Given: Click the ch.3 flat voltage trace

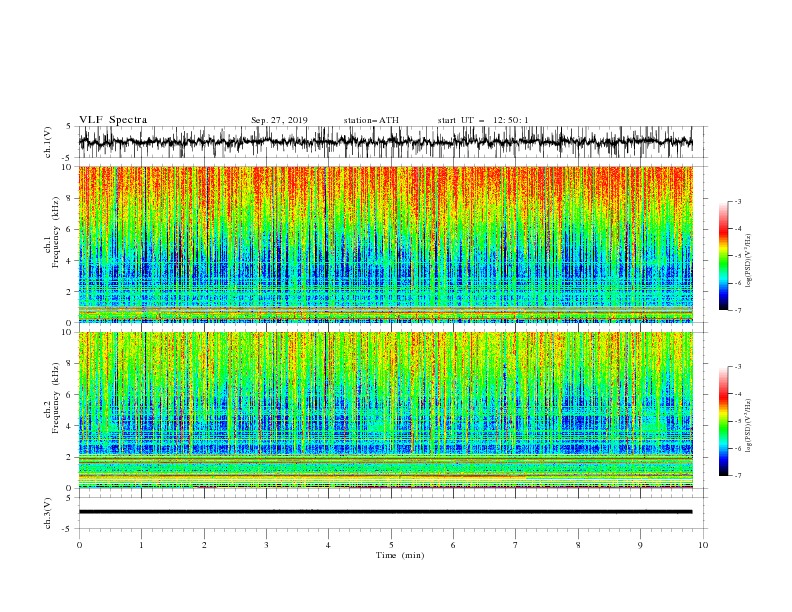Looking at the screenshot, I should 385,512.
